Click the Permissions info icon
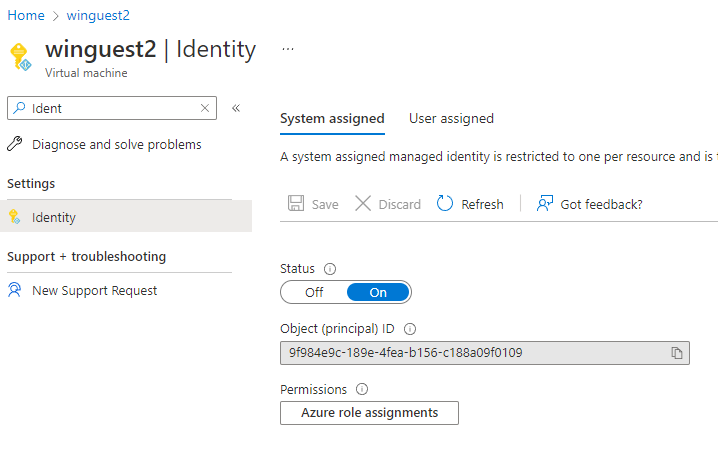718x450 pixels. 362,390
